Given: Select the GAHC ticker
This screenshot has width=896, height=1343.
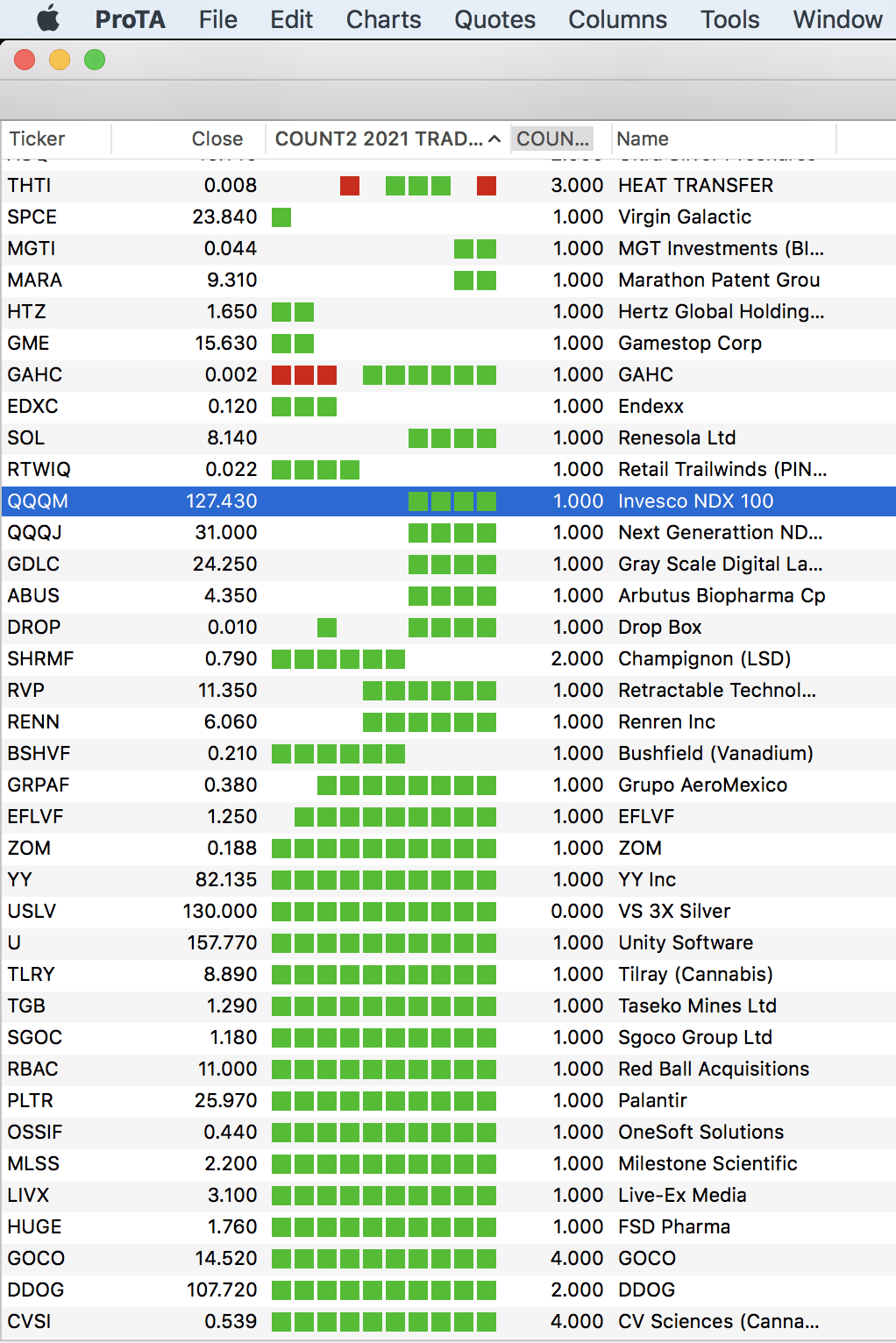Looking at the screenshot, I should [34, 375].
